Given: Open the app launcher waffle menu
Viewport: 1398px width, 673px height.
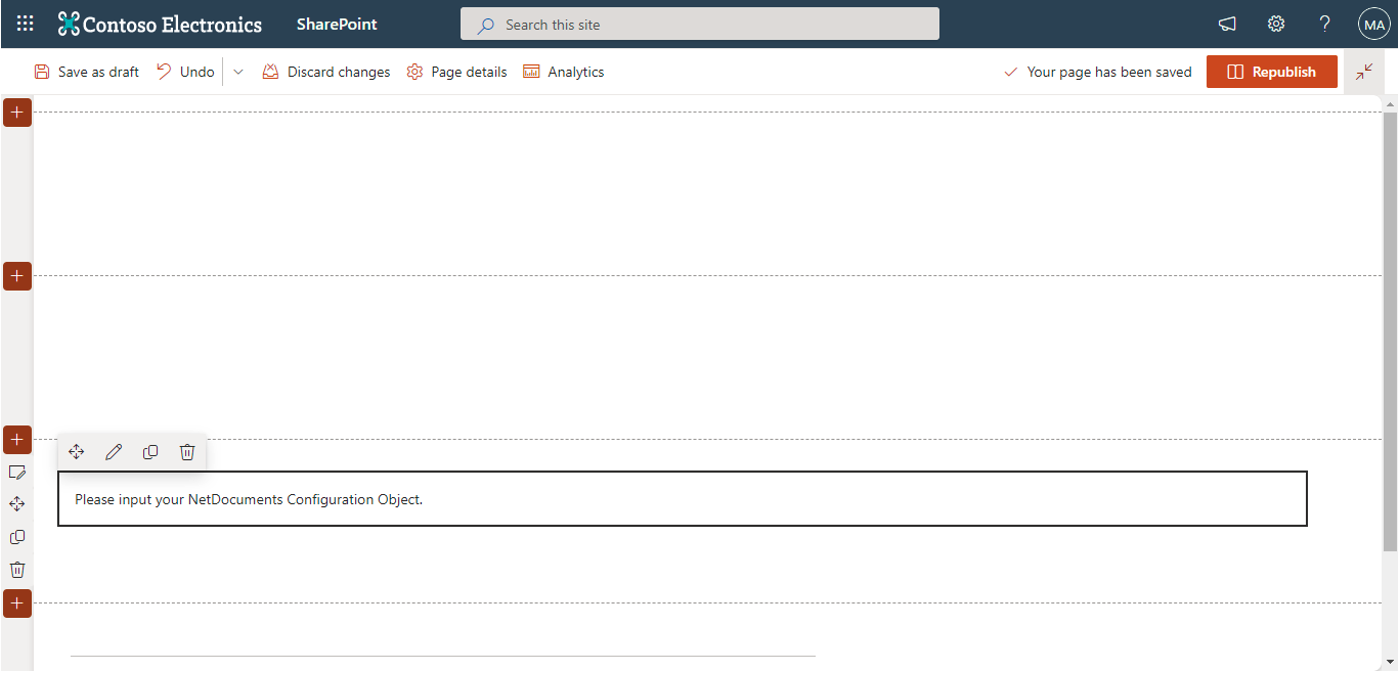Looking at the screenshot, I should coord(25,24).
